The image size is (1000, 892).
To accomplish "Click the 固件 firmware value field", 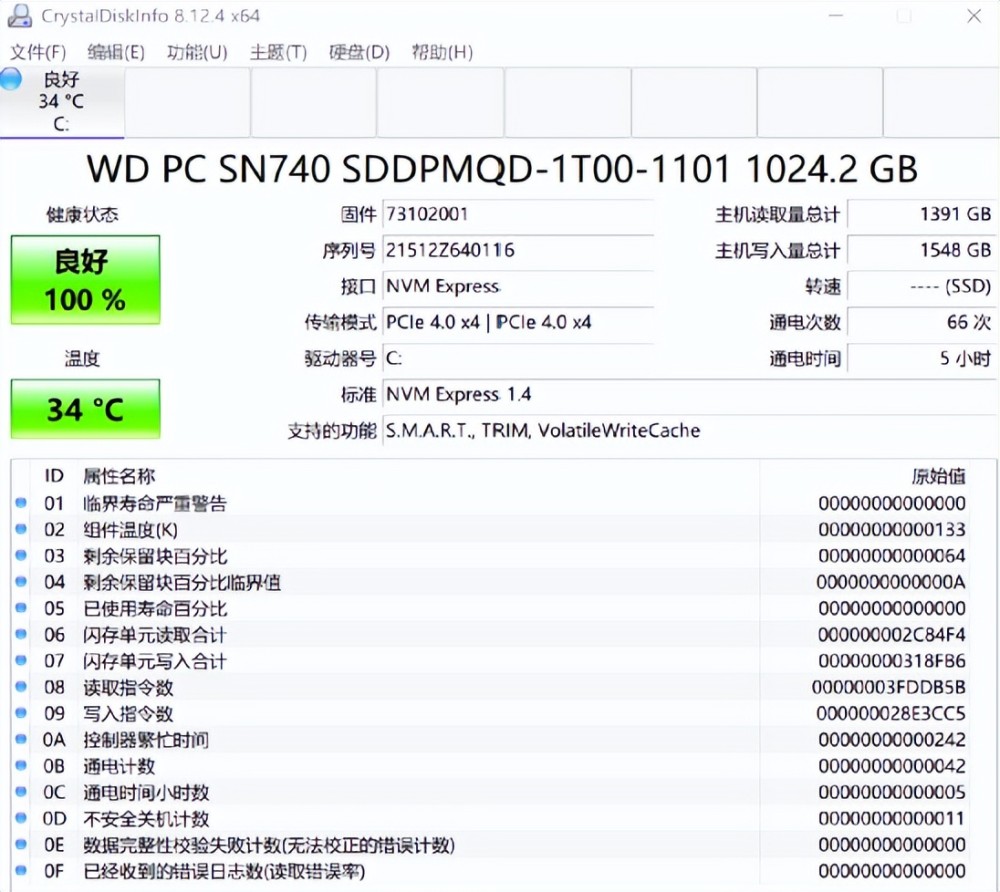I will (x=518, y=214).
